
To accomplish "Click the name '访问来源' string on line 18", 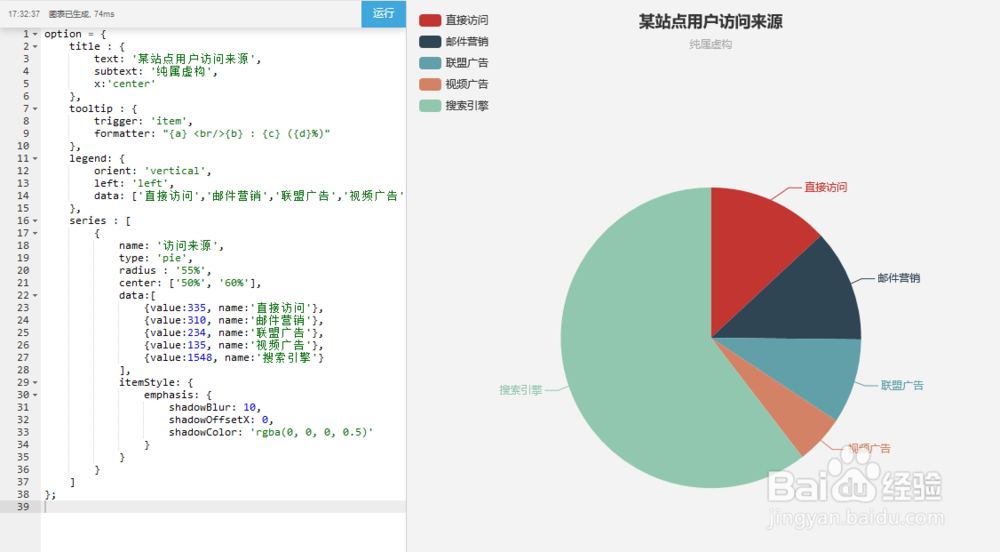I will point(187,246).
